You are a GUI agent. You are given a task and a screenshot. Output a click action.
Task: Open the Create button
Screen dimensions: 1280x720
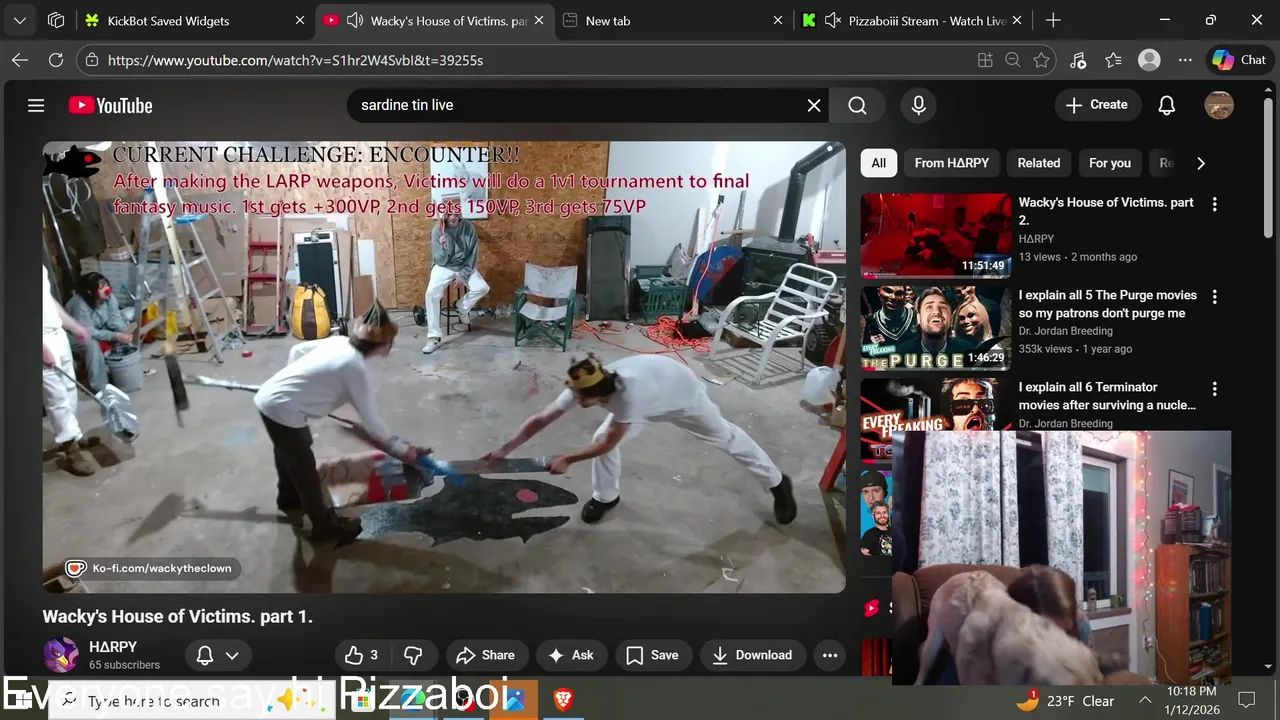(x=1097, y=105)
